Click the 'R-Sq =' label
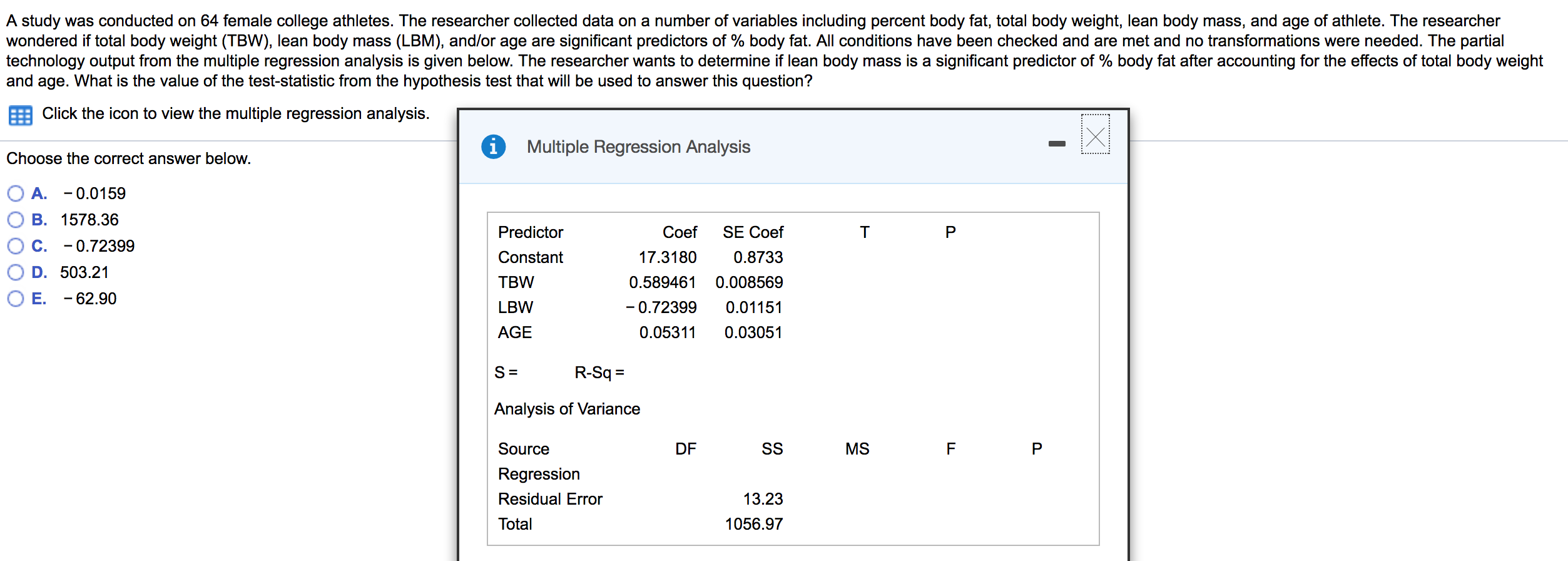 coord(599,373)
